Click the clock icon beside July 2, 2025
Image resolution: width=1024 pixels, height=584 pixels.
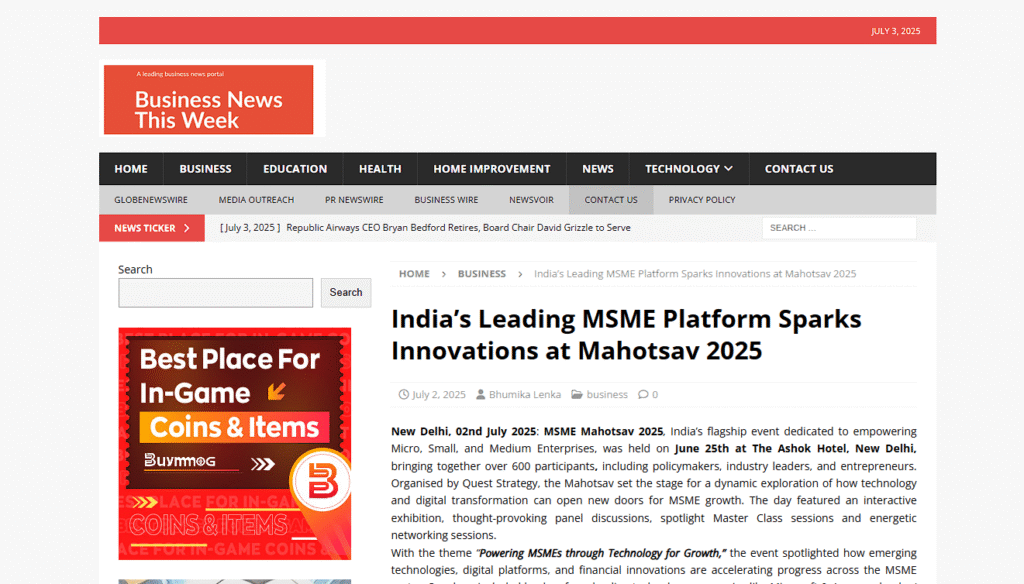(x=403, y=394)
